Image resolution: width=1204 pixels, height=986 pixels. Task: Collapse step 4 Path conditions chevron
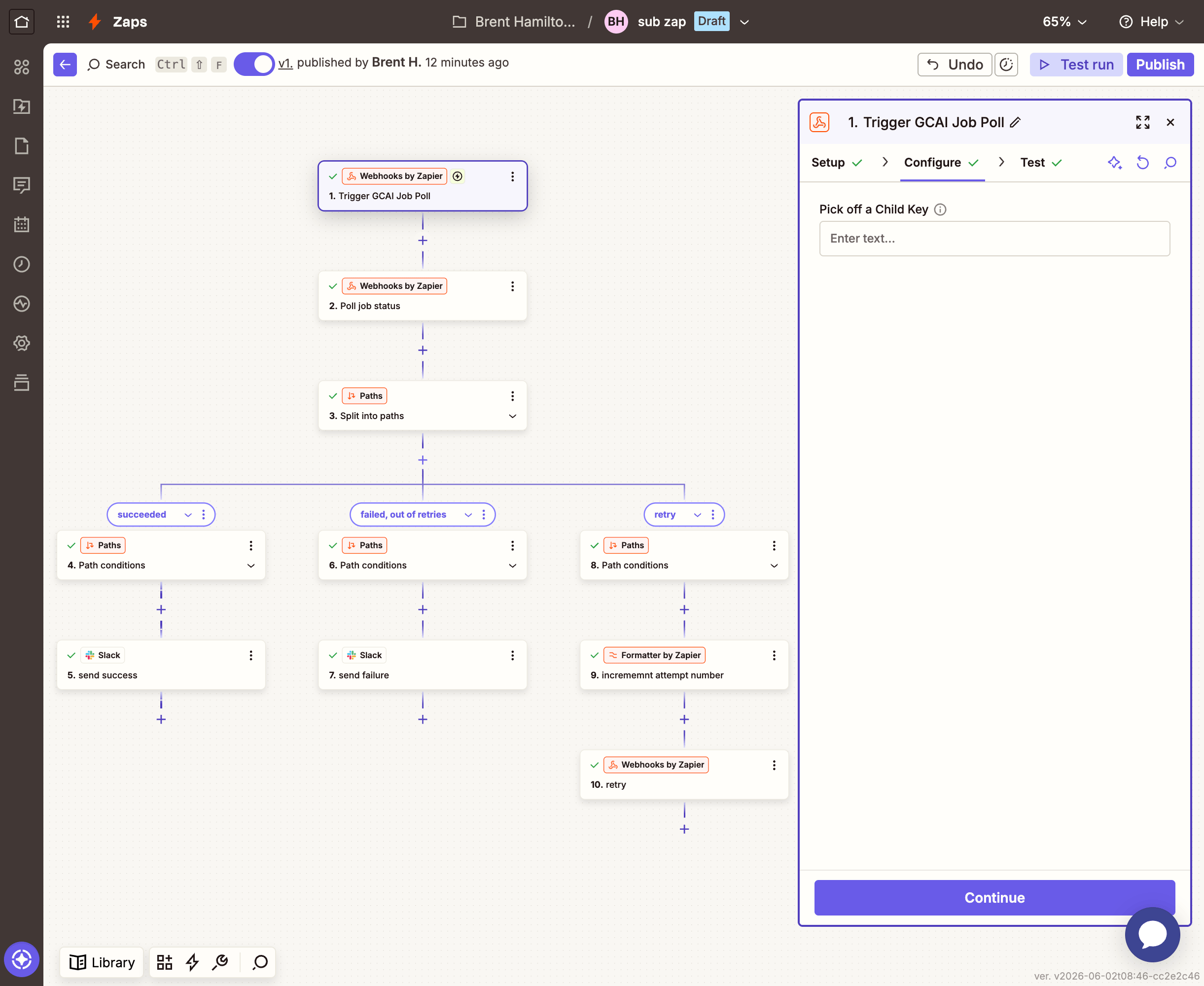[251, 565]
